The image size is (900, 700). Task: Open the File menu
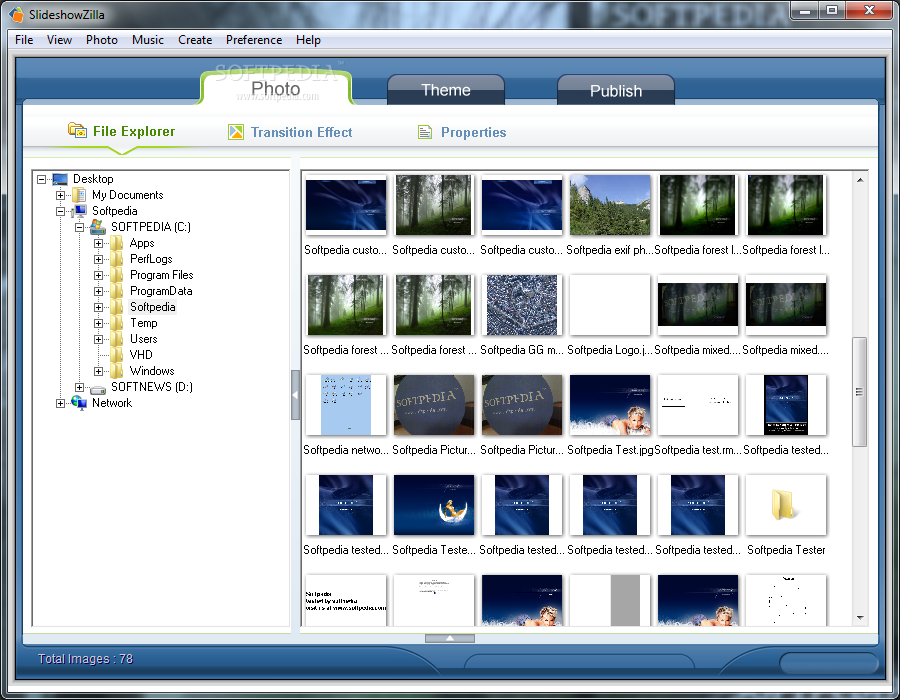click(24, 40)
